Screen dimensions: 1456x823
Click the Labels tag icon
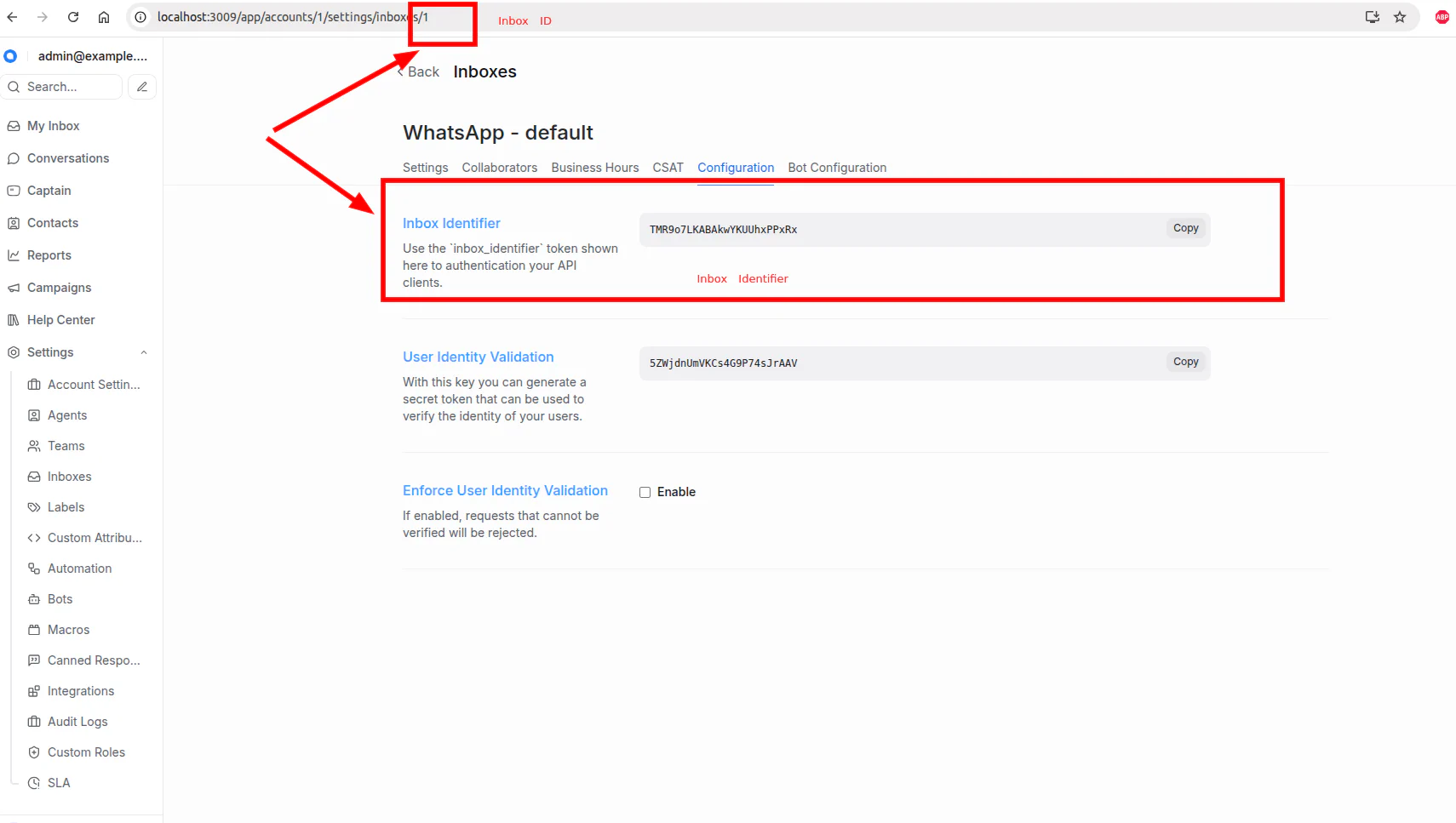34,507
